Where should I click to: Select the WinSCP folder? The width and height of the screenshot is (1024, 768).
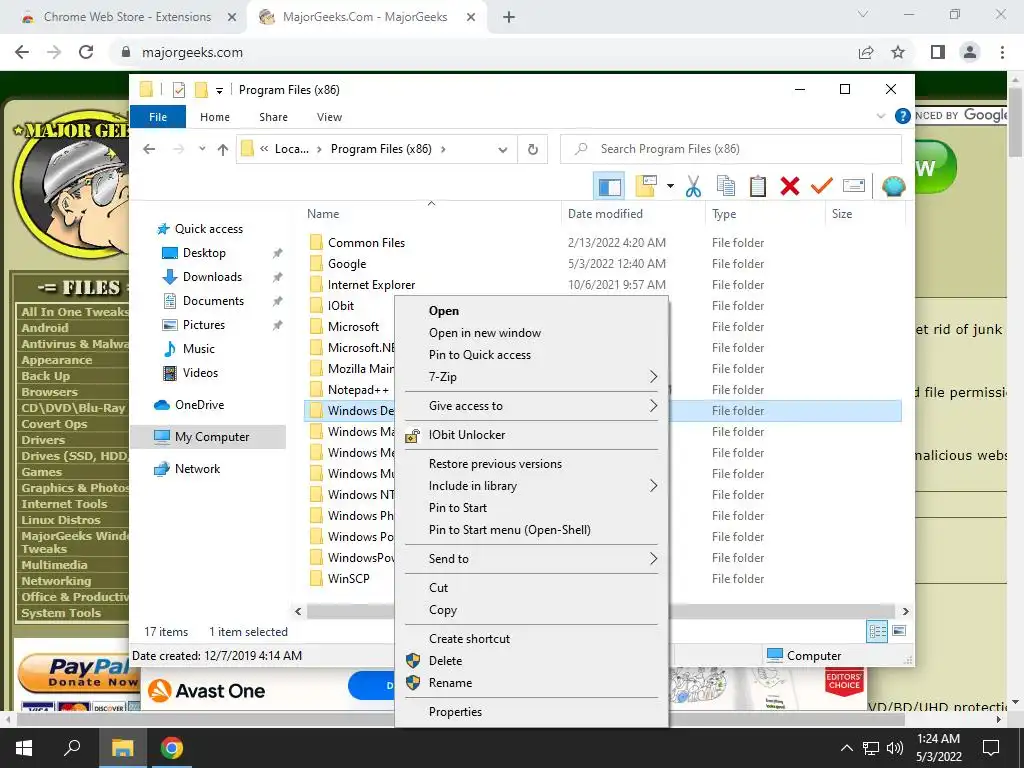coord(349,579)
